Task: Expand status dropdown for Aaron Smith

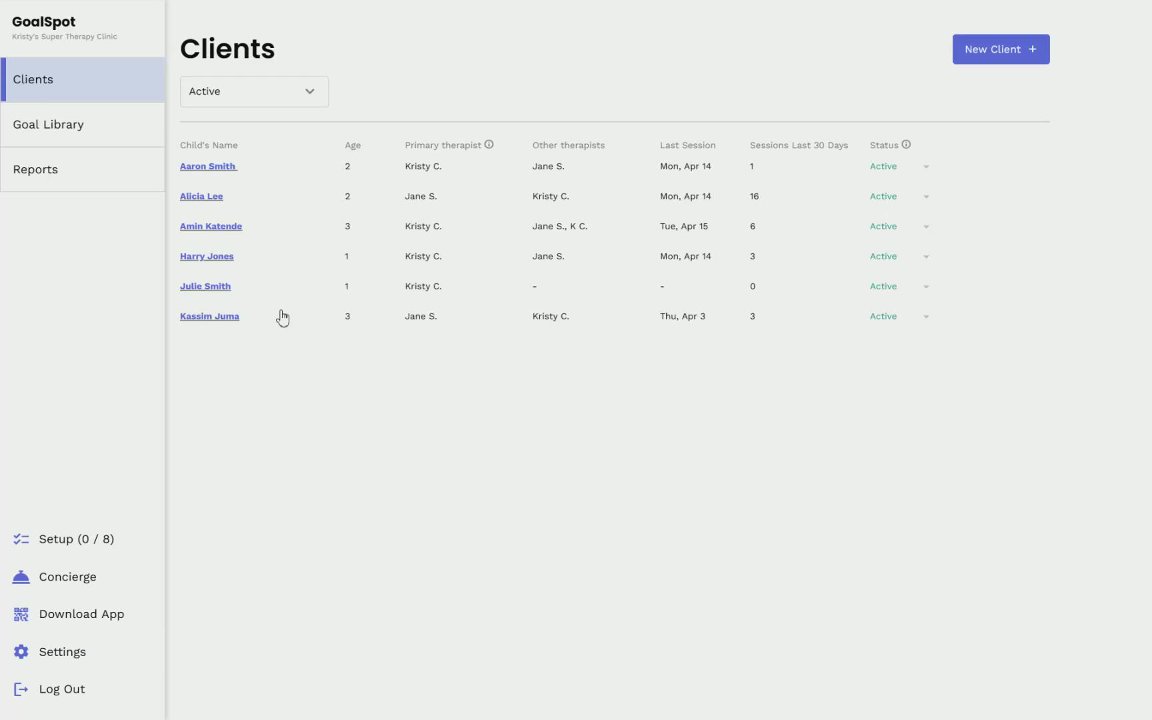Action: [926, 167]
